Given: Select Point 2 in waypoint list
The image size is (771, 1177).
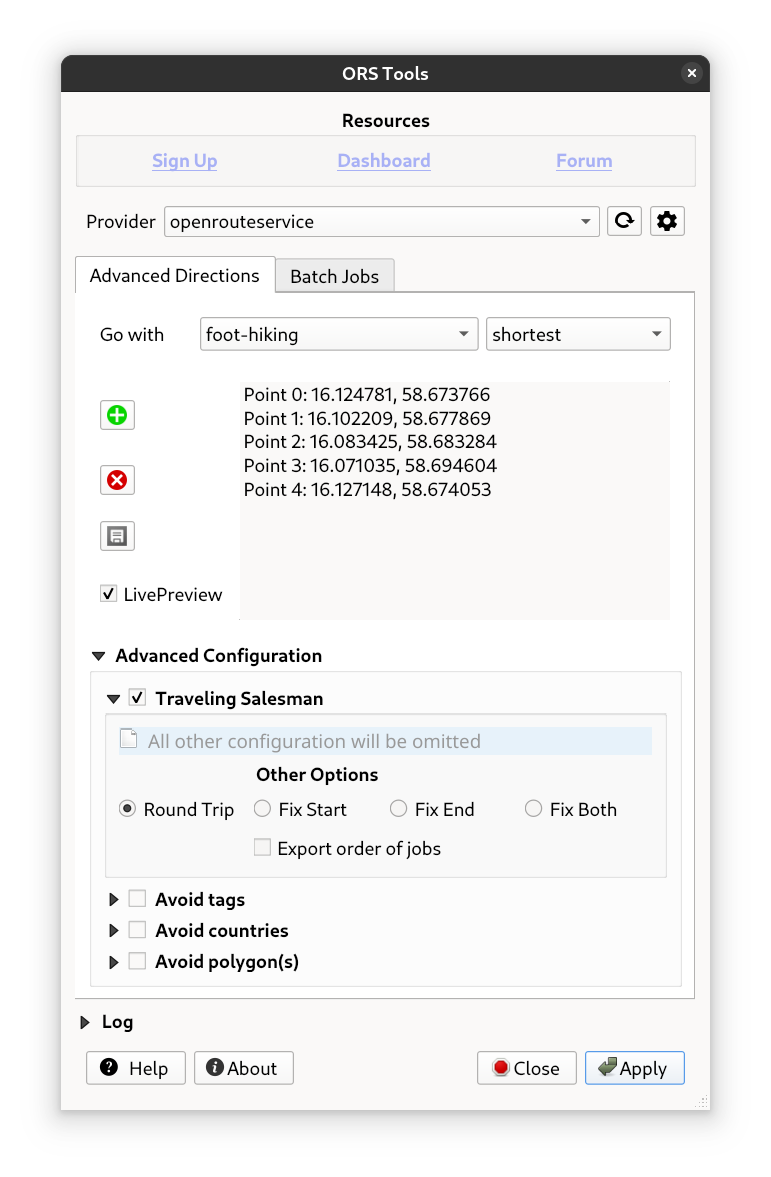Looking at the screenshot, I should click(x=370, y=441).
